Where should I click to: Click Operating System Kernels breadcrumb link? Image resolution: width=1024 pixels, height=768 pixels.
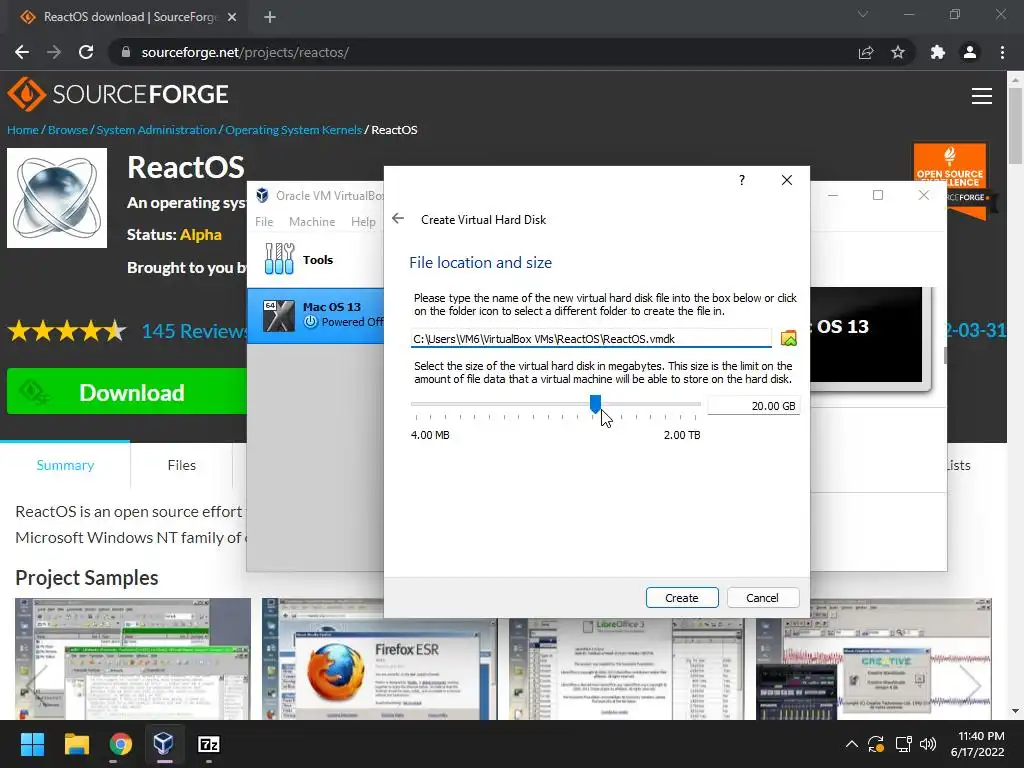point(293,129)
